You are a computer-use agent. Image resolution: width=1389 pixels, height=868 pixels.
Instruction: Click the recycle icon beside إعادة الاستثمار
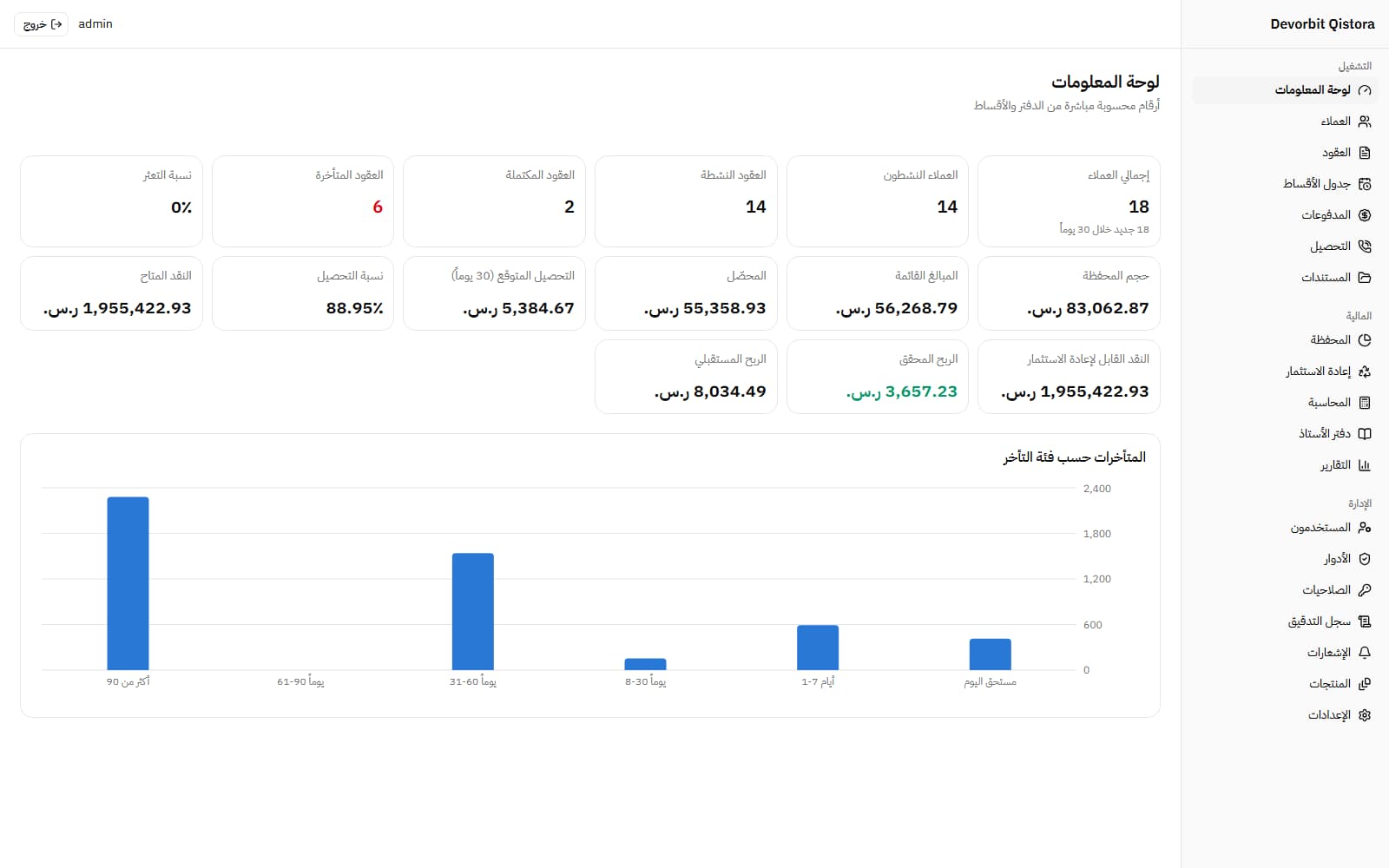coord(1365,372)
